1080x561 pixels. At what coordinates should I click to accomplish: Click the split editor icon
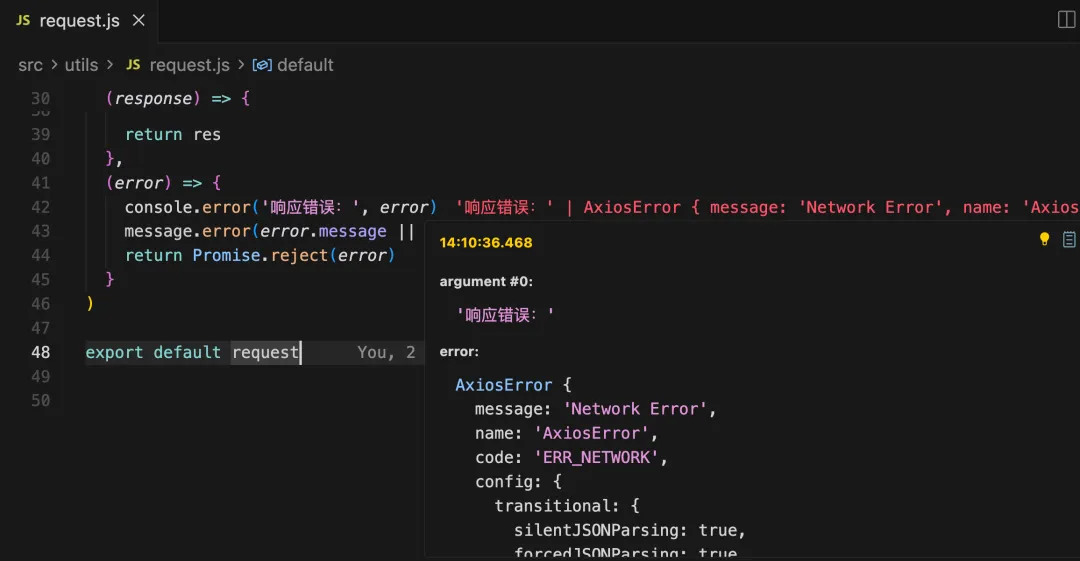[x=1066, y=20]
